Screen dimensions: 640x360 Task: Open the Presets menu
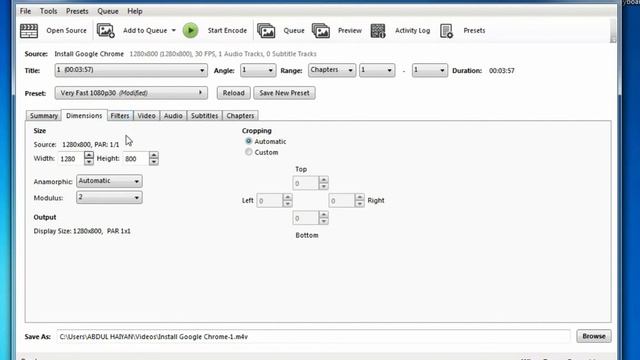[x=77, y=11]
